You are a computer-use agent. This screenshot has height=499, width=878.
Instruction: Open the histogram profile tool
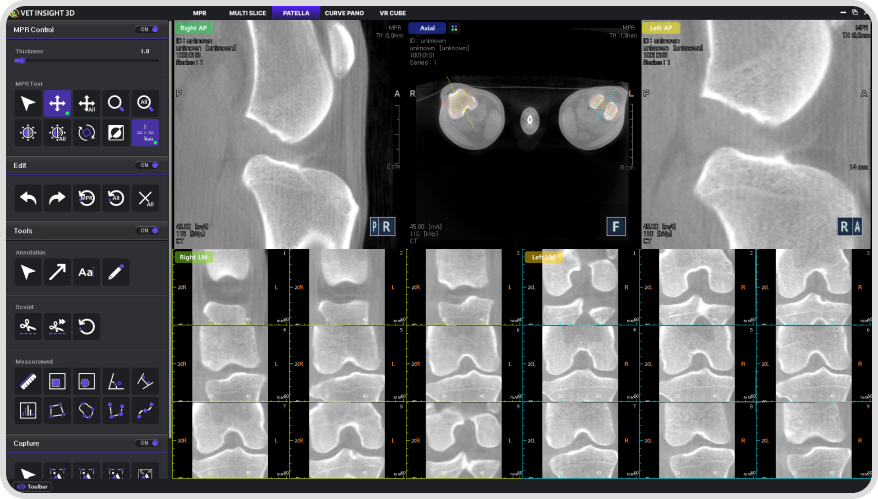pyautogui.click(x=29, y=410)
